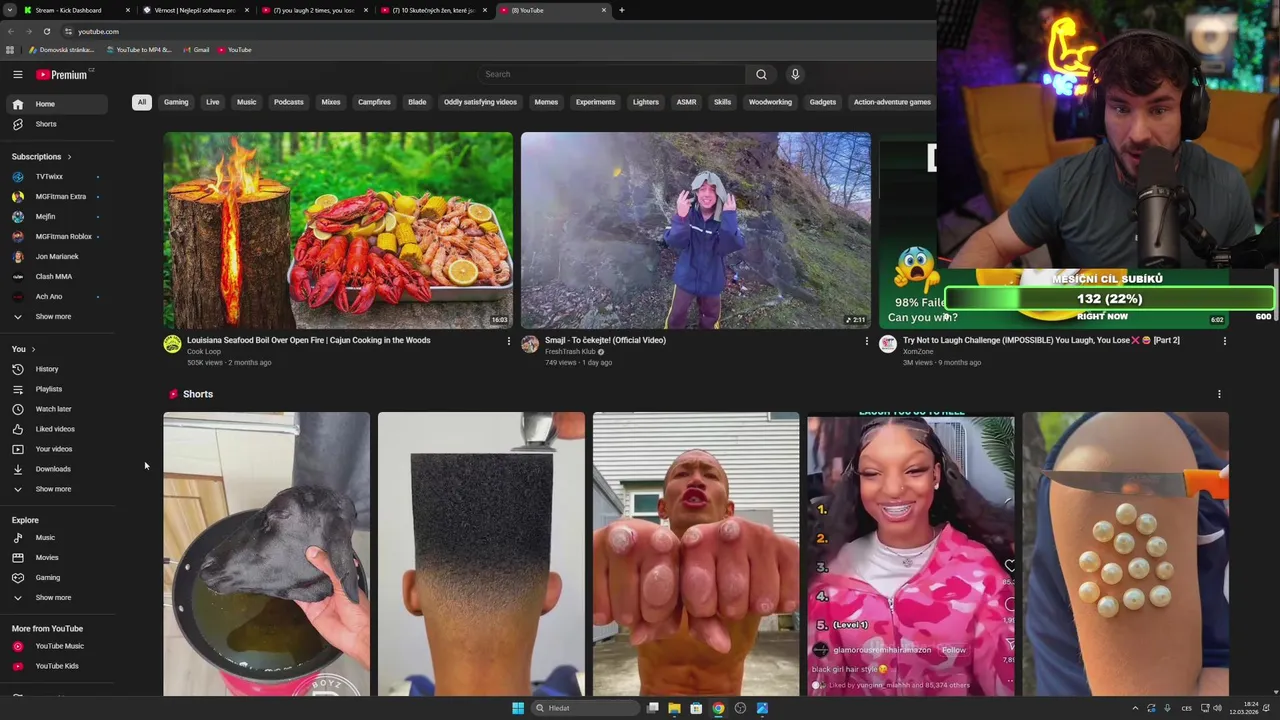This screenshot has width=1280, height=720.
Task: Open File Explorer from the taskbar
Action: [x=674, y=708]
